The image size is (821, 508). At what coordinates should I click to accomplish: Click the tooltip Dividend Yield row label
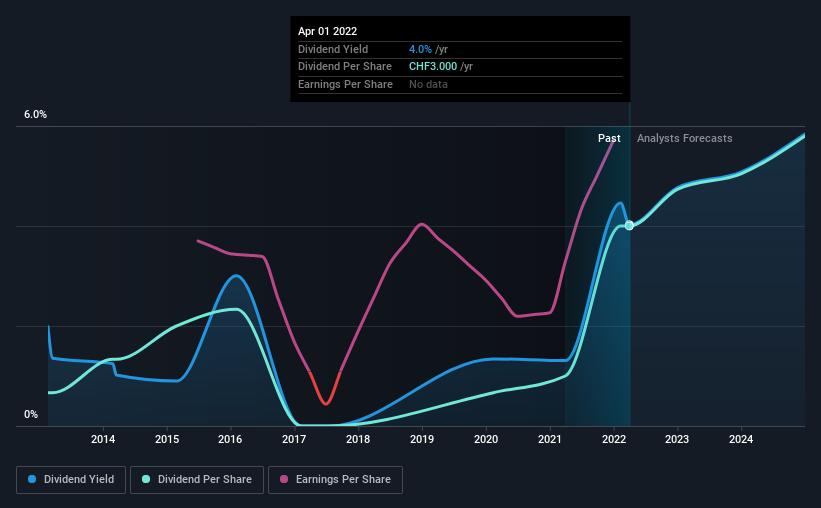[x=333, y=49]
